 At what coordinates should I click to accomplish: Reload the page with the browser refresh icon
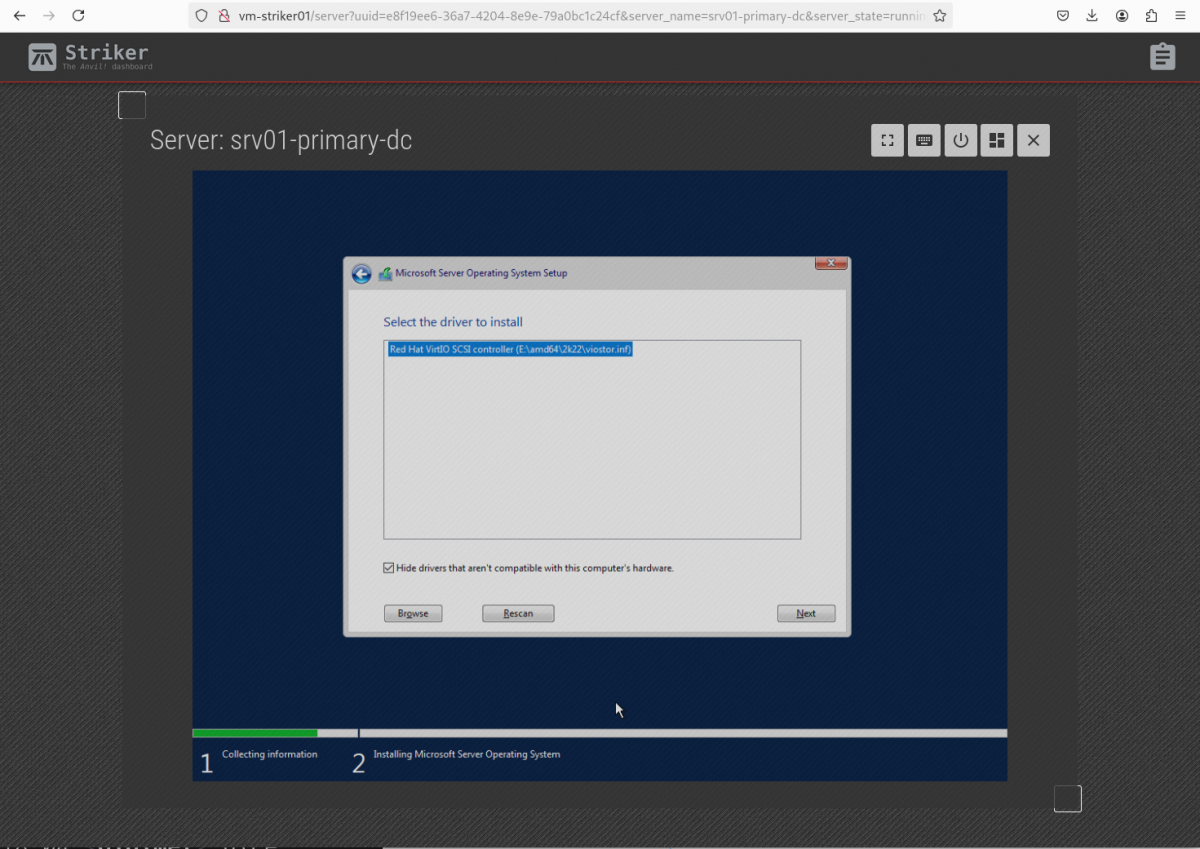[x=78, y=16]
